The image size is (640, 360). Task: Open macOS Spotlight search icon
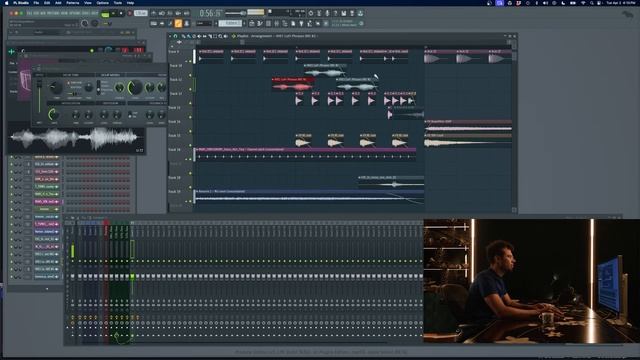click(x=592, y=3)
